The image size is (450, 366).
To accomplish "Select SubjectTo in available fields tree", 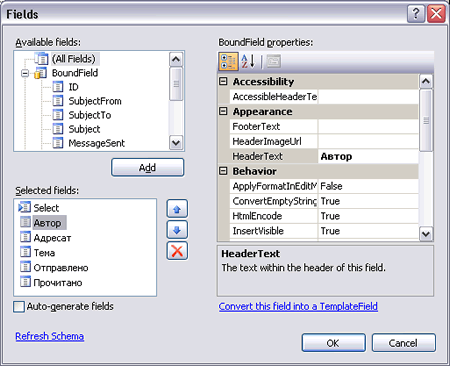I will (90, 115).
